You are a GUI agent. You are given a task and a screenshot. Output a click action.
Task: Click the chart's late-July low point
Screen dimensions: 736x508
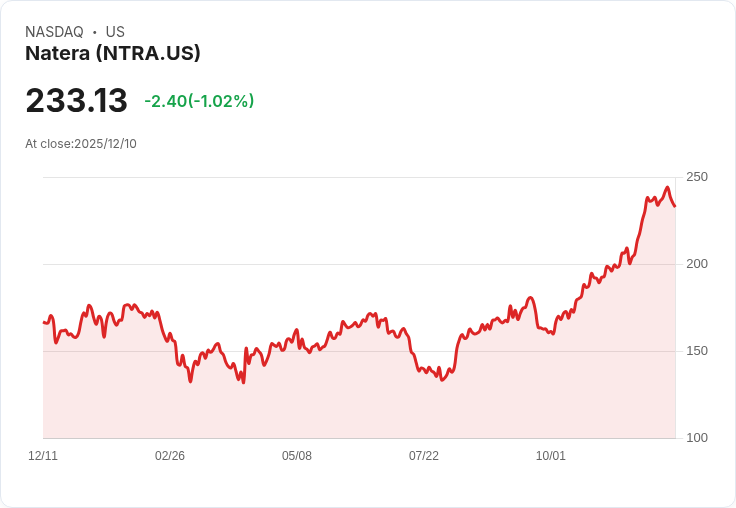(441, 380)
